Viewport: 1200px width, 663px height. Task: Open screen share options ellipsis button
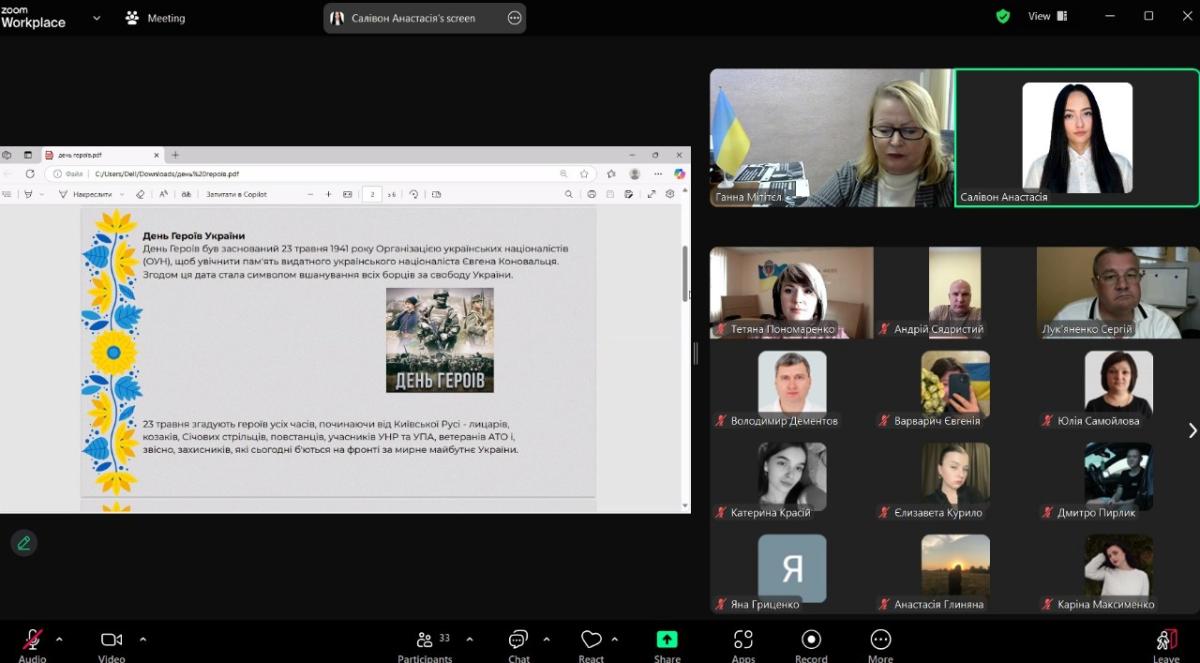[x=514, y=18]
